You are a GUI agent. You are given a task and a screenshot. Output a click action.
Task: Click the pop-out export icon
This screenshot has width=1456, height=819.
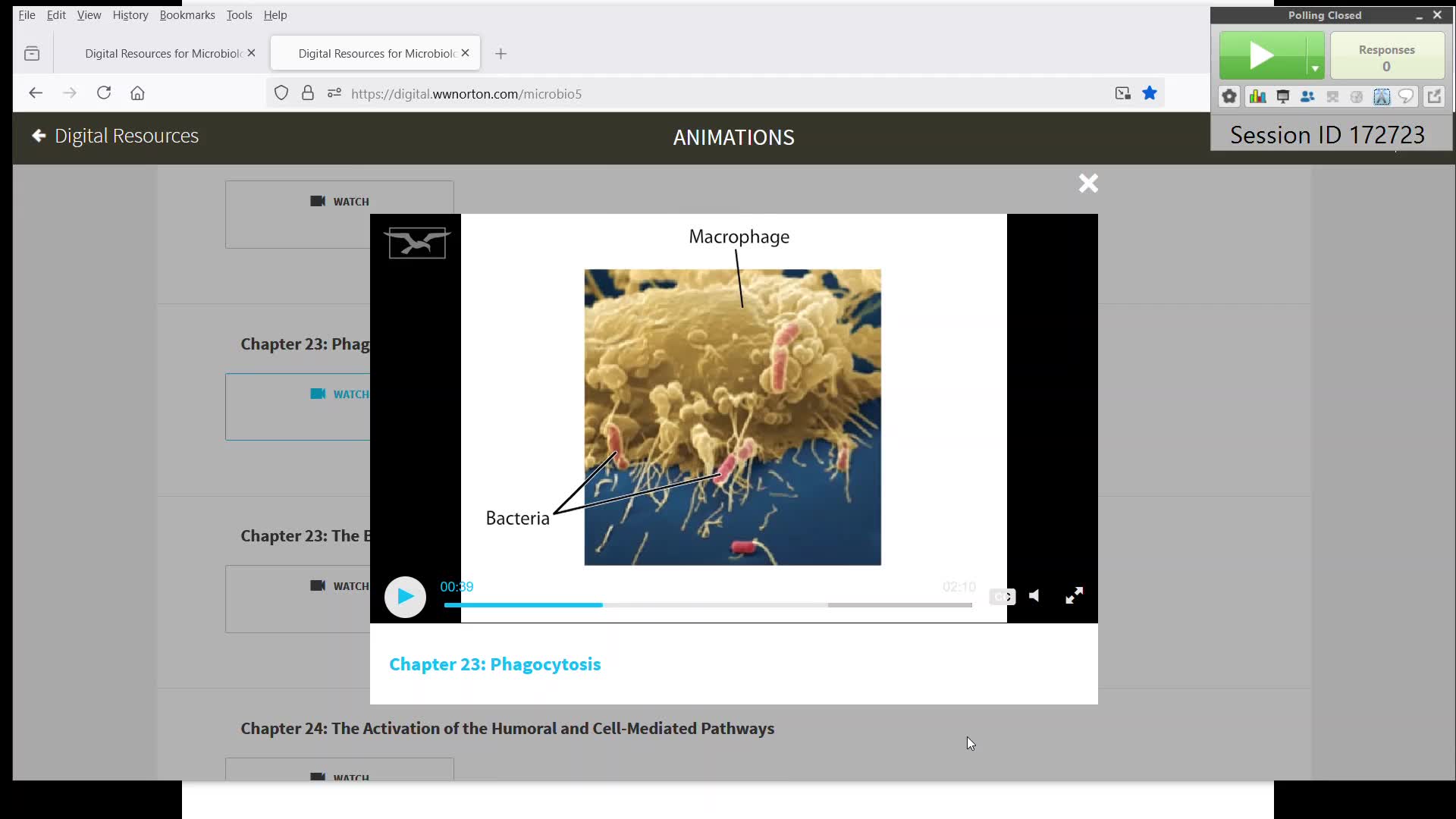pyautogui.click(x=1433, y=96)
